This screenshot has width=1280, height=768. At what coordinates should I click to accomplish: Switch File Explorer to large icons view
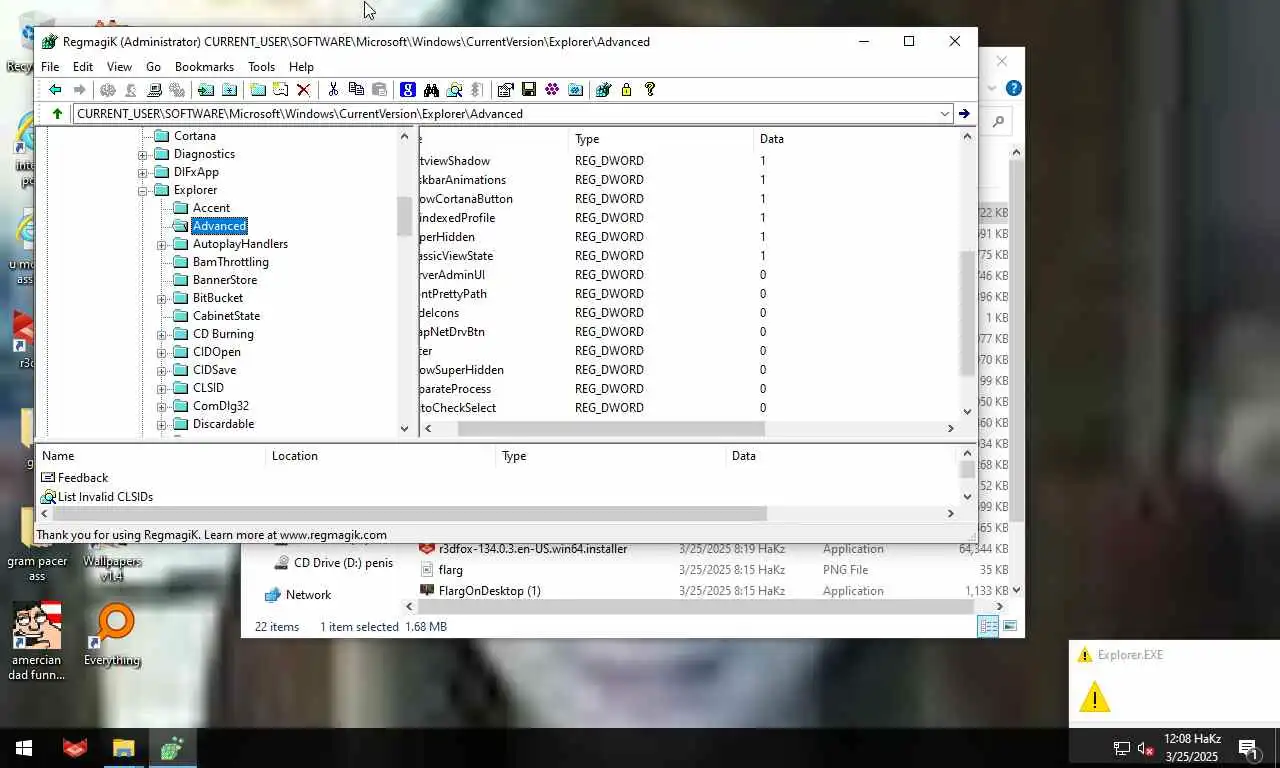1010,626
